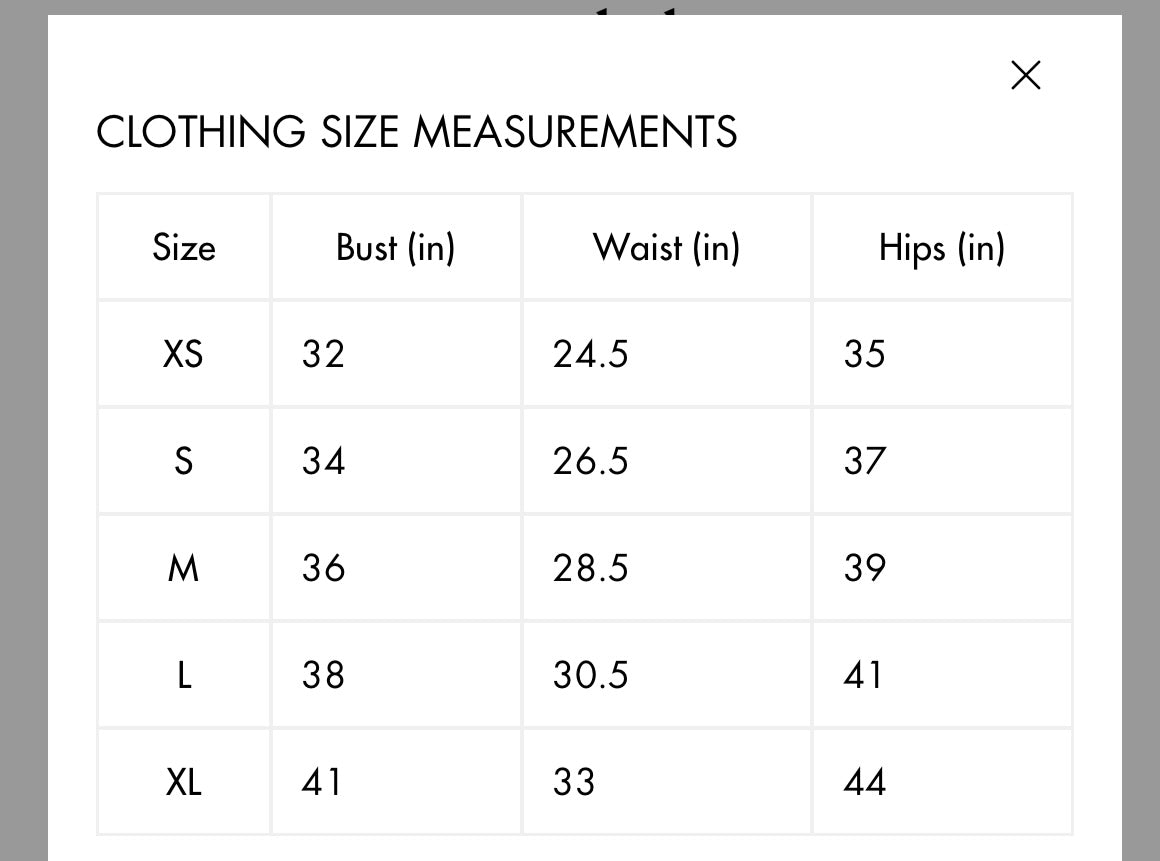
Task: Click the Hips (in) column header
Action: [x=941, y=247]
